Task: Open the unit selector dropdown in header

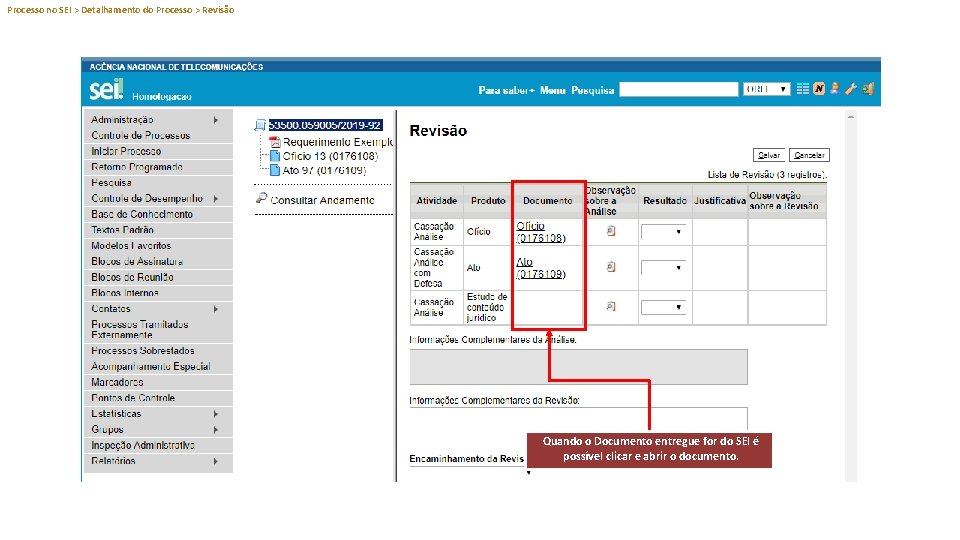Action: [767, 89]
